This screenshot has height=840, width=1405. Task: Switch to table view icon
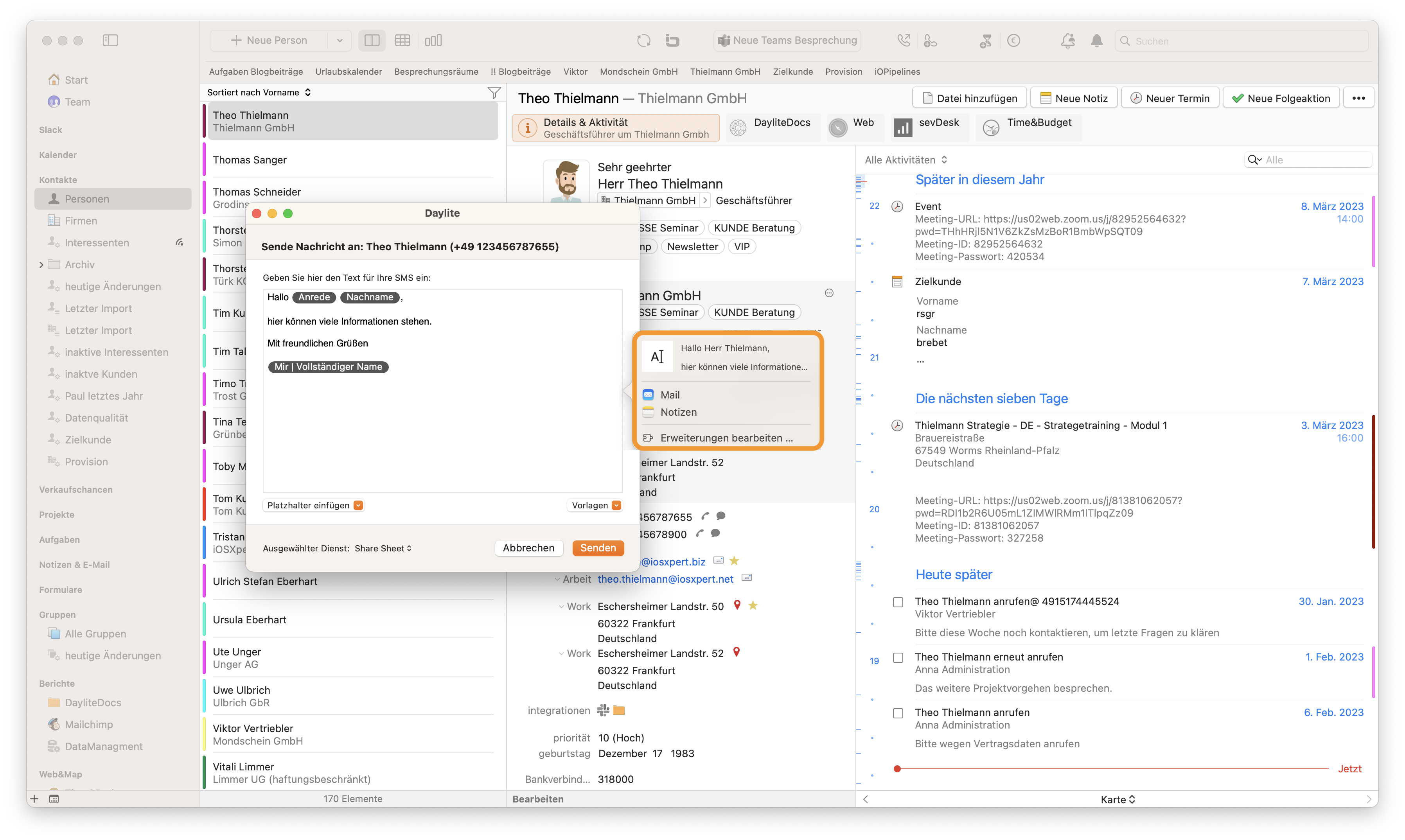click(402, 40)
